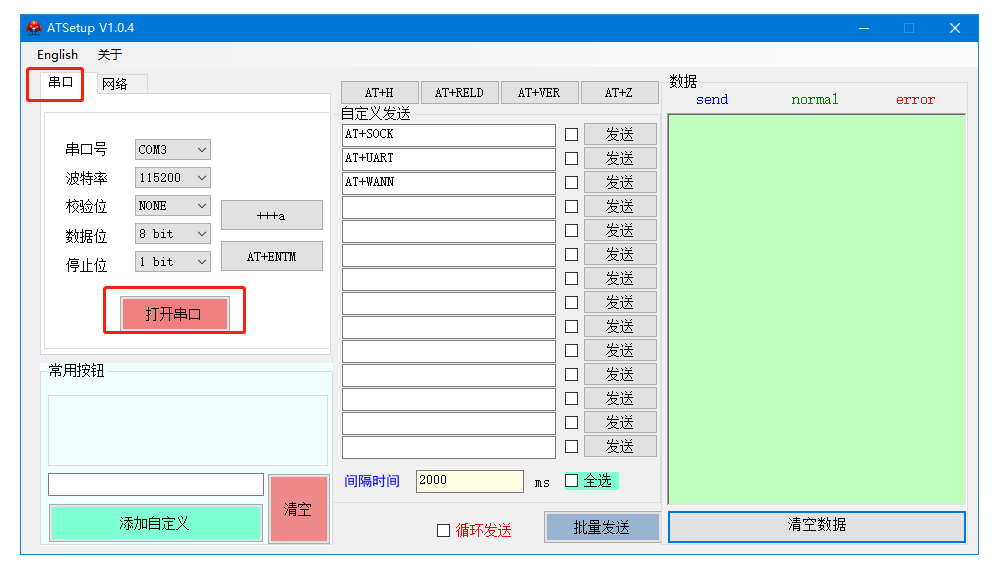Click the 清空数据 clear data button

click(x=816, y=526)
